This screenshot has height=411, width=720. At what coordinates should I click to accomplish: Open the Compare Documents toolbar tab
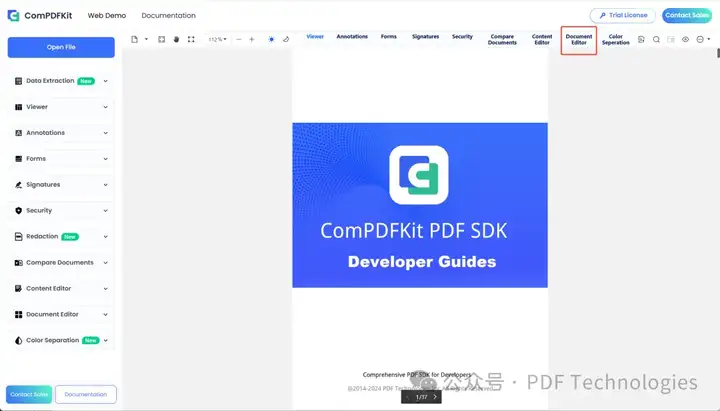pos(502,39)
